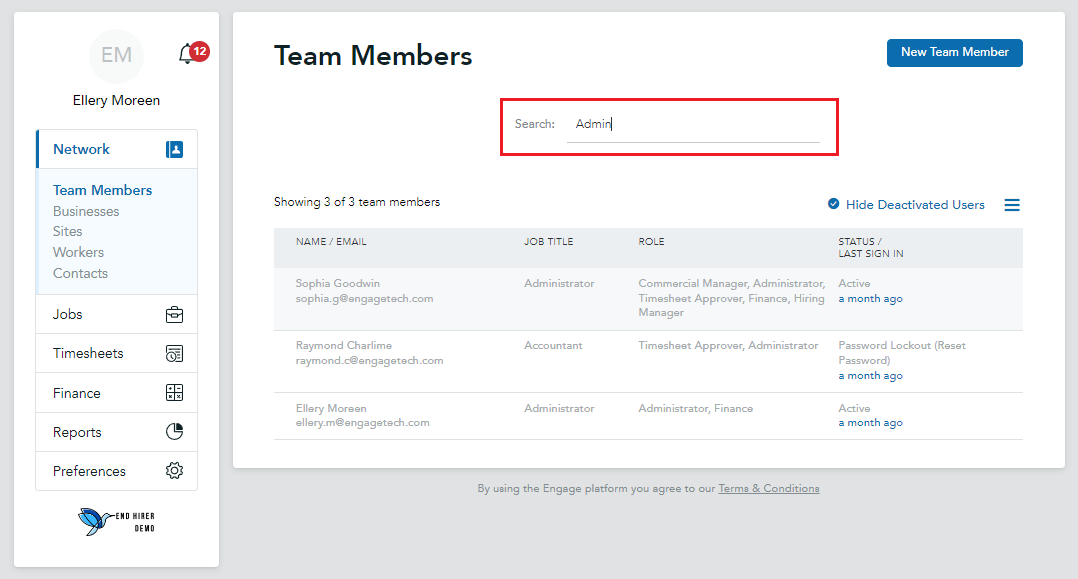Click the End Hirer Demo whale logo
This screenshot has height=579, width=1078.
(x=116, y=521)
